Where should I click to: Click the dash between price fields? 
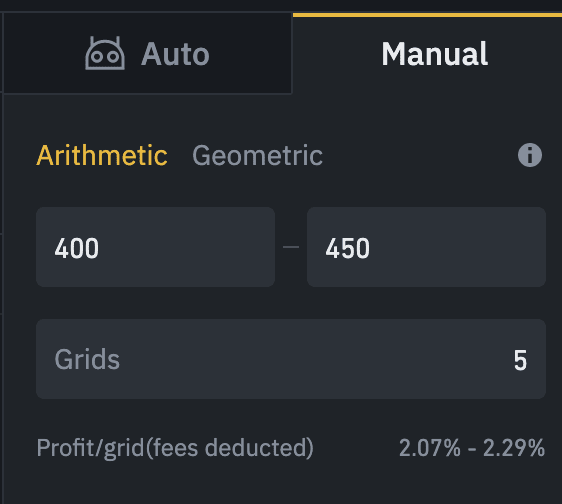tap(291, 247)
